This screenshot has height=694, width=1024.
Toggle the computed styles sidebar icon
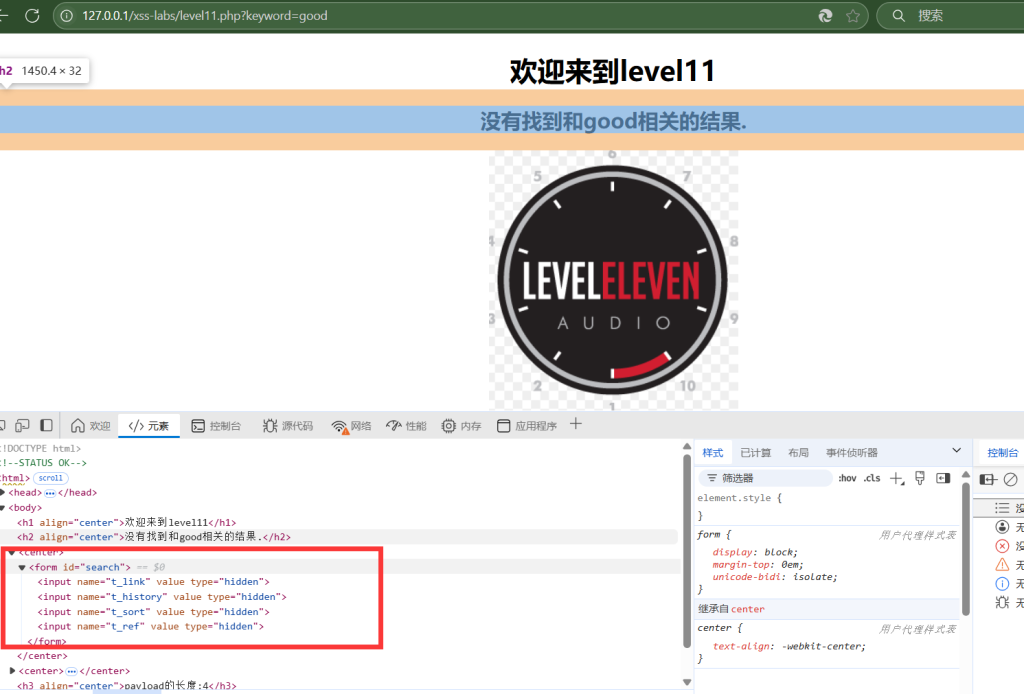(x=943, y=479)
